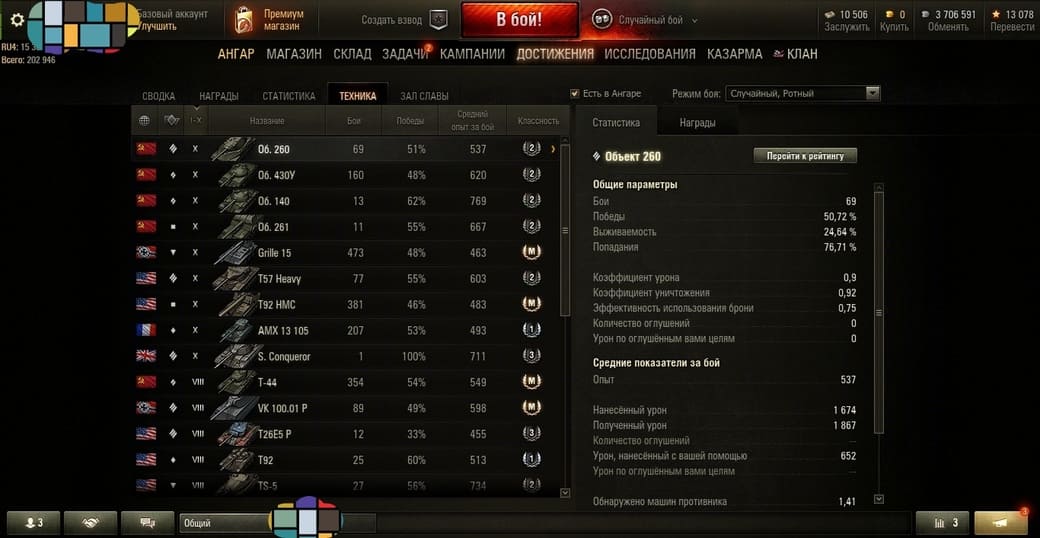Viewport: 1040px width, 538px height.
Task: Click the 'В бой!' button
Action: [519, 20]
